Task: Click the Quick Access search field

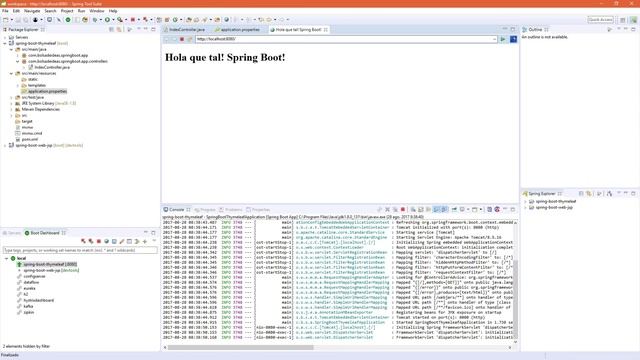Action: (x=600, y=20)
